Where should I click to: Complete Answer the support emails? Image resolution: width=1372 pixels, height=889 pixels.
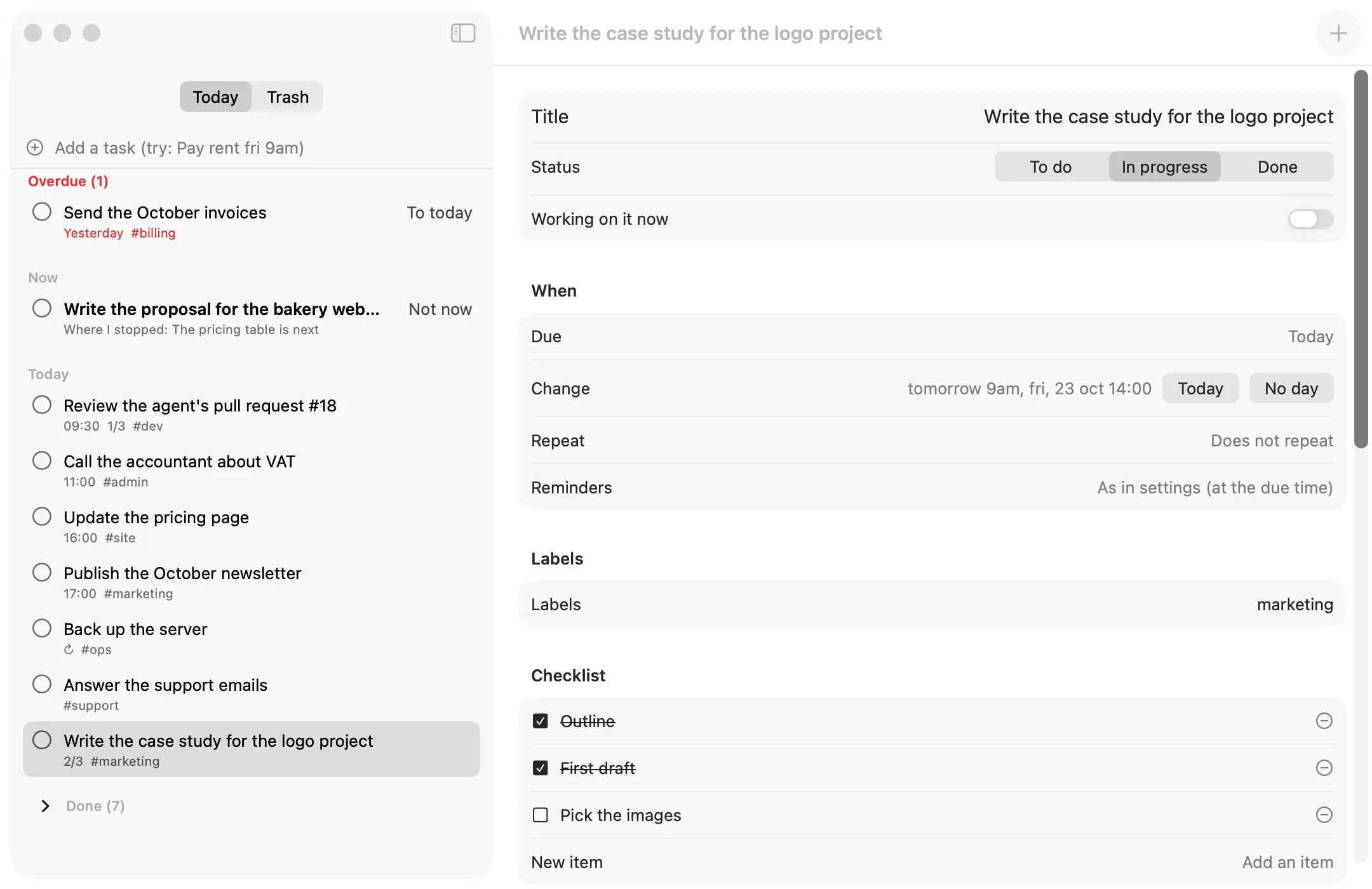click(42, 684)
